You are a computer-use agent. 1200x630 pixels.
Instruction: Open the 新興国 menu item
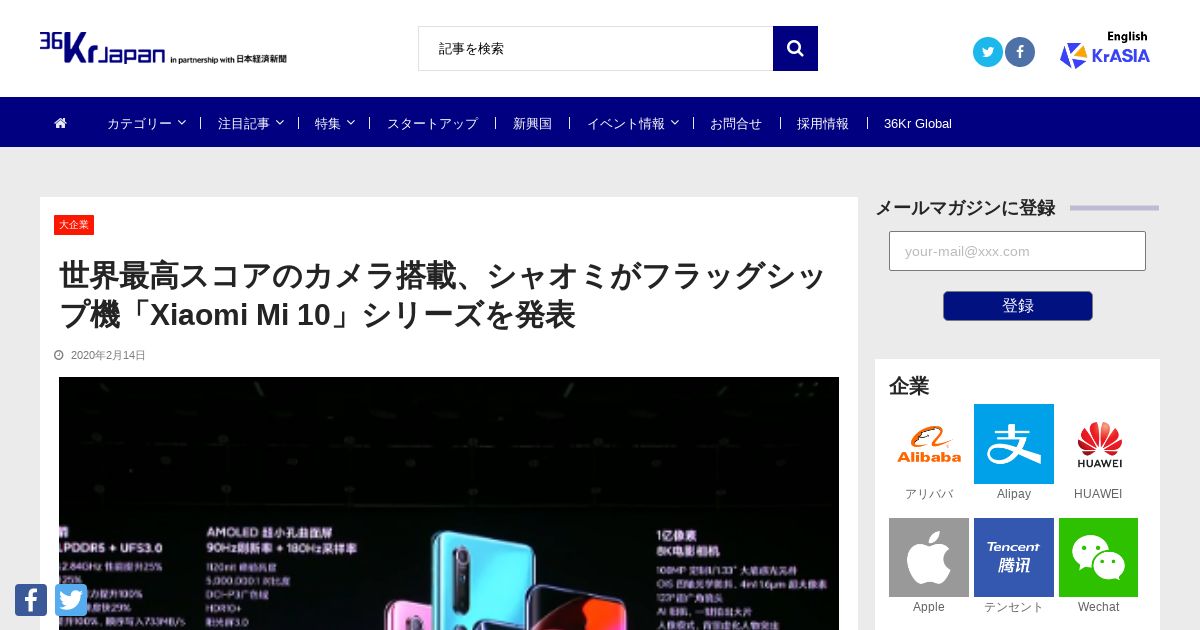point(532,123)
